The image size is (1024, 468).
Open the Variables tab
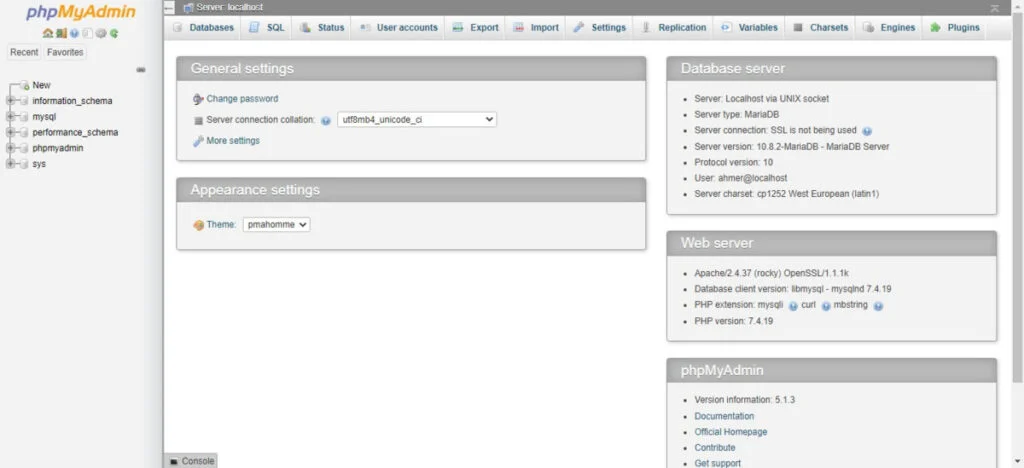click(x=748, y=27)
